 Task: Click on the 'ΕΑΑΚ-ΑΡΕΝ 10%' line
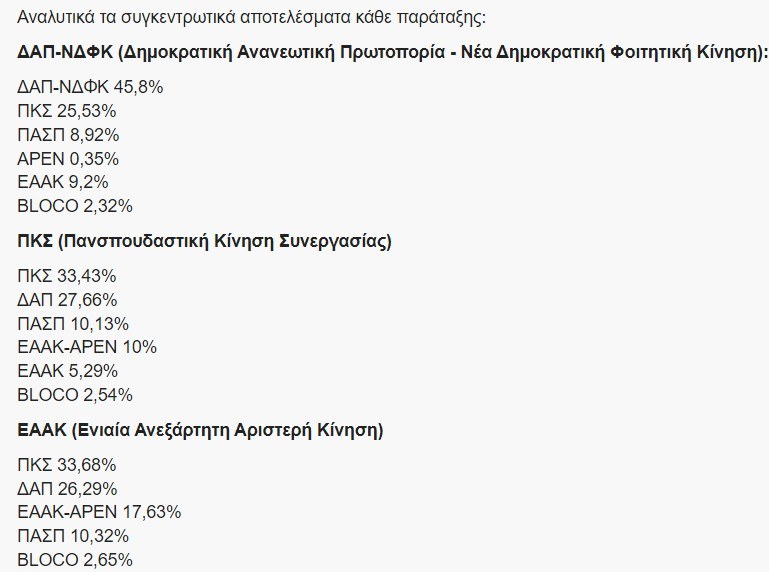[x=88, y=347]
